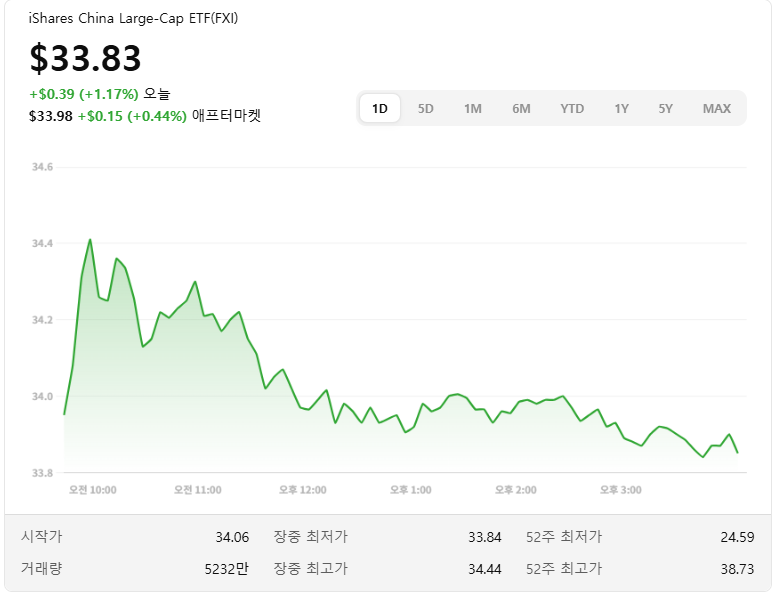Click the 장중 최저가 label
The height and width of the screenshot is (593, 776).
311,537
